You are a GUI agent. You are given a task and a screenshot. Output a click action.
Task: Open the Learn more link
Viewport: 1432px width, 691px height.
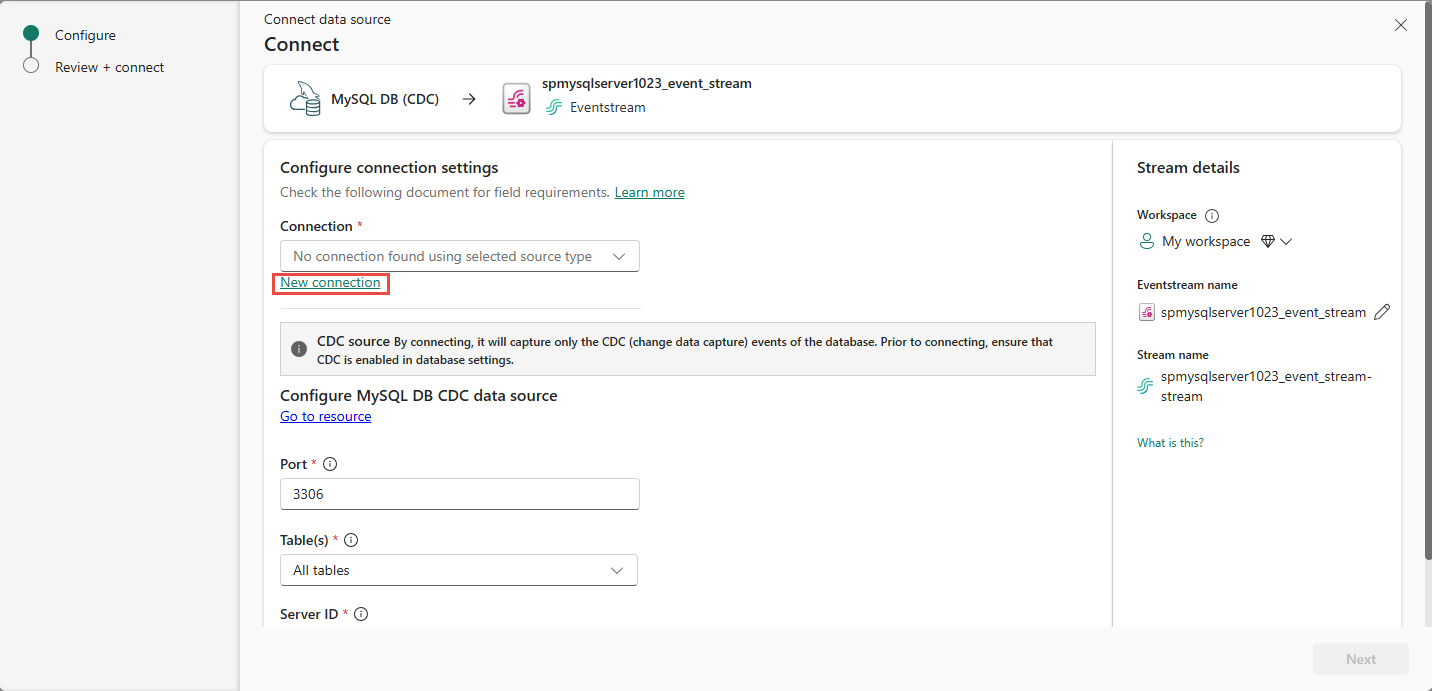(x=649, y=192)
